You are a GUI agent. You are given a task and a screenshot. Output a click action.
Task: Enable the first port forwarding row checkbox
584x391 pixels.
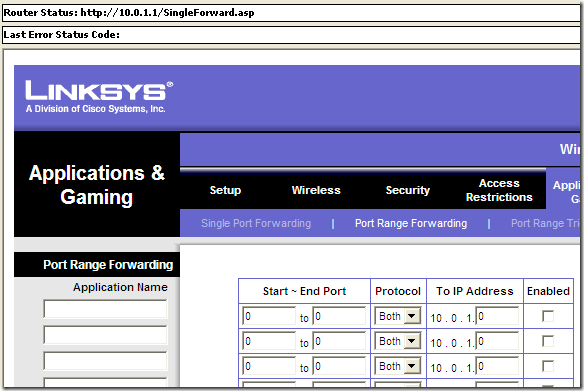click(x=548, y=316)
